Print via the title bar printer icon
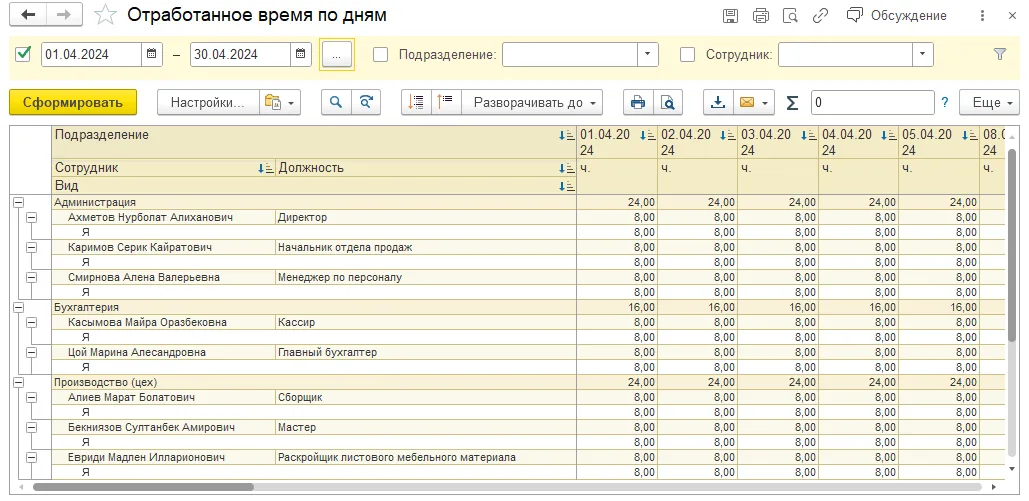1029x501 pixels. [761, 16]
